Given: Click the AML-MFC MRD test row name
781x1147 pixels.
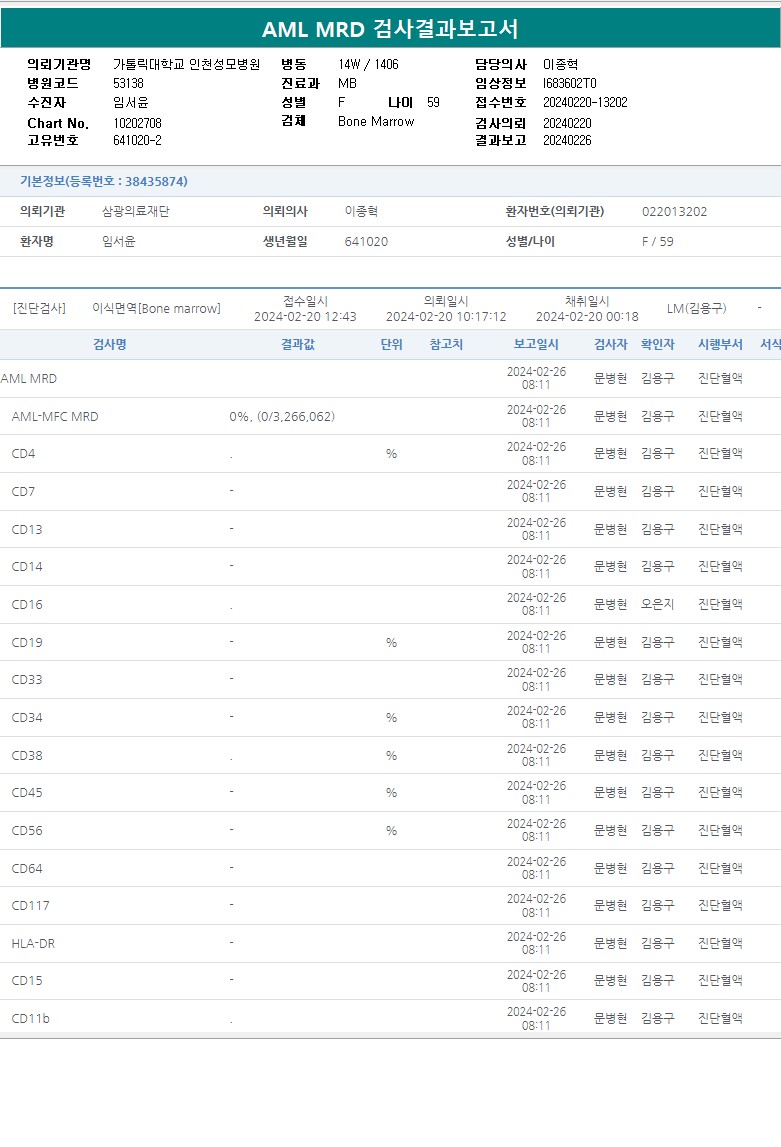Looking at the screenshot, I should (55, 416).
